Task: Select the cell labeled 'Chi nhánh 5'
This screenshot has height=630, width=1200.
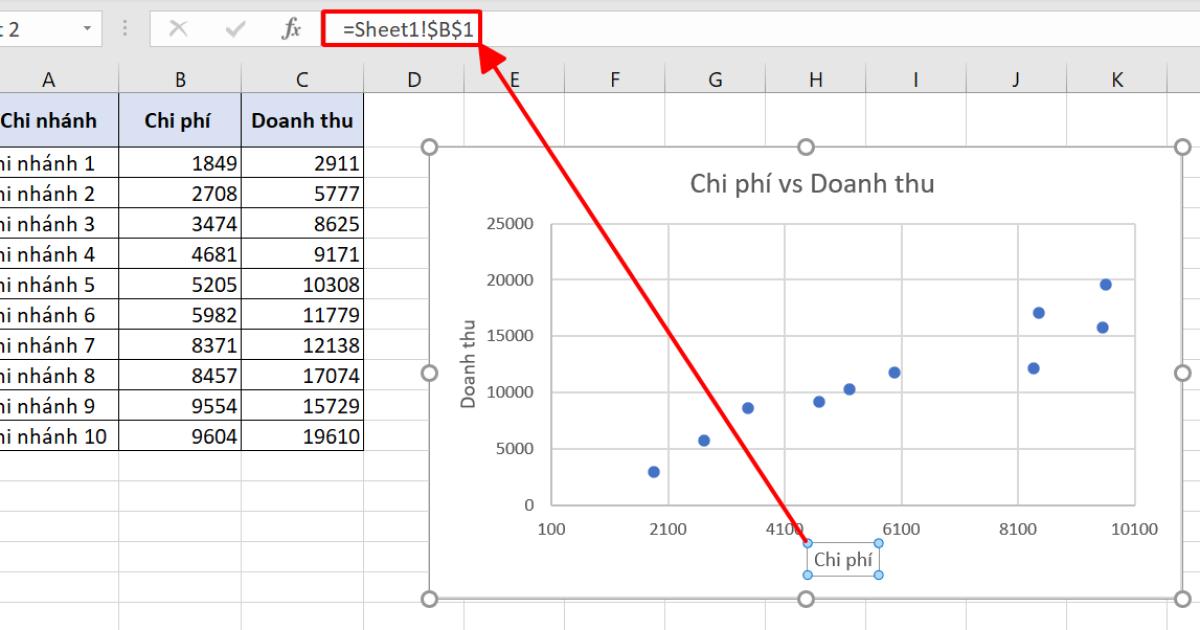Action: coord(48,284)
